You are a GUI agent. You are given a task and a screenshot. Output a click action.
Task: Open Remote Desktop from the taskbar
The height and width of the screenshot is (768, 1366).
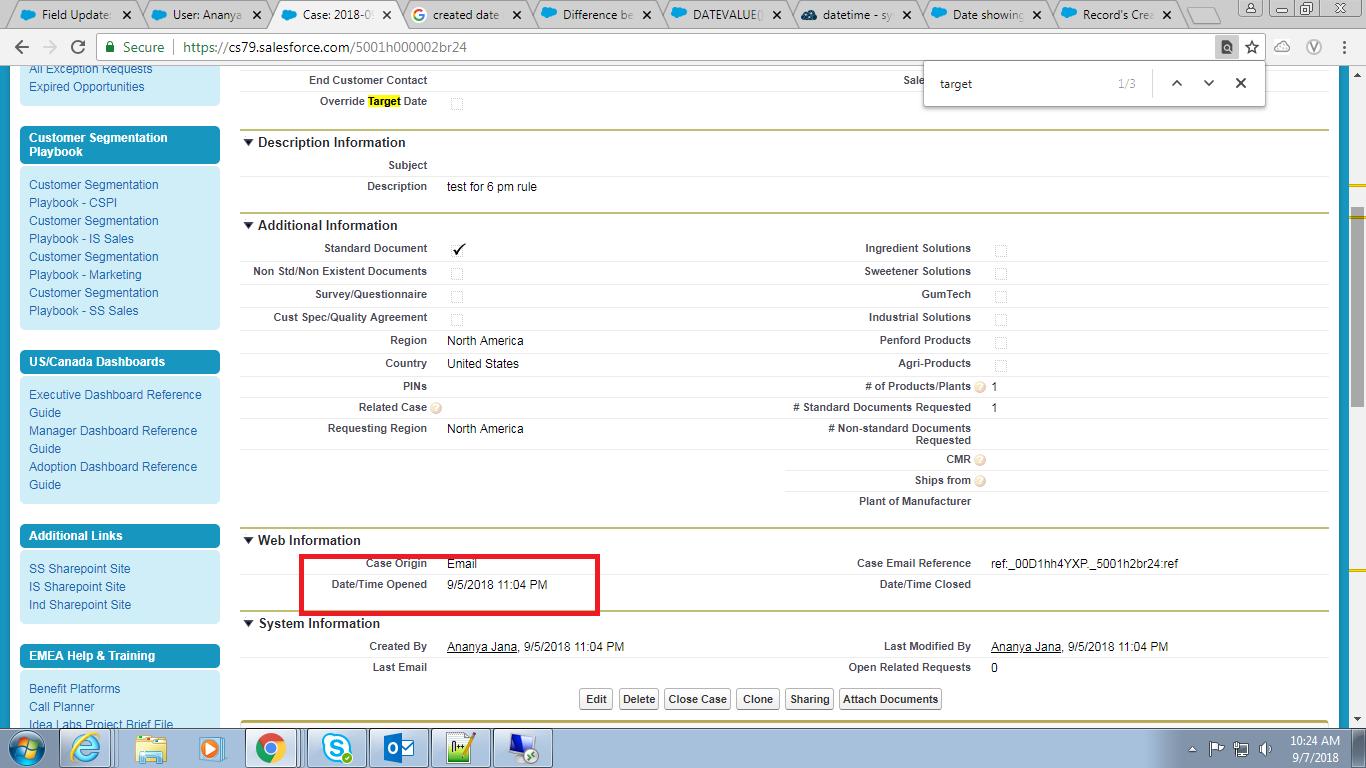[x=523, y=748]
